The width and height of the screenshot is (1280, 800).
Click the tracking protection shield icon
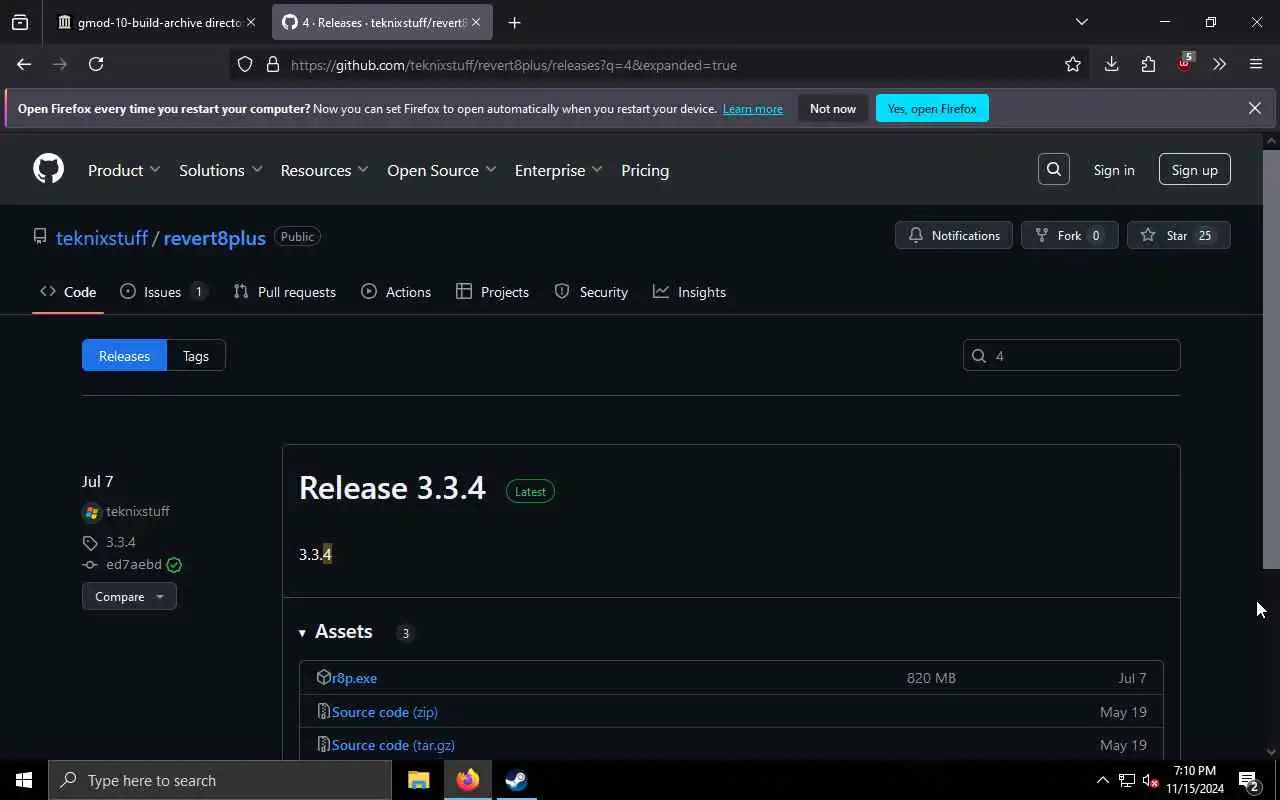[245, 65]
